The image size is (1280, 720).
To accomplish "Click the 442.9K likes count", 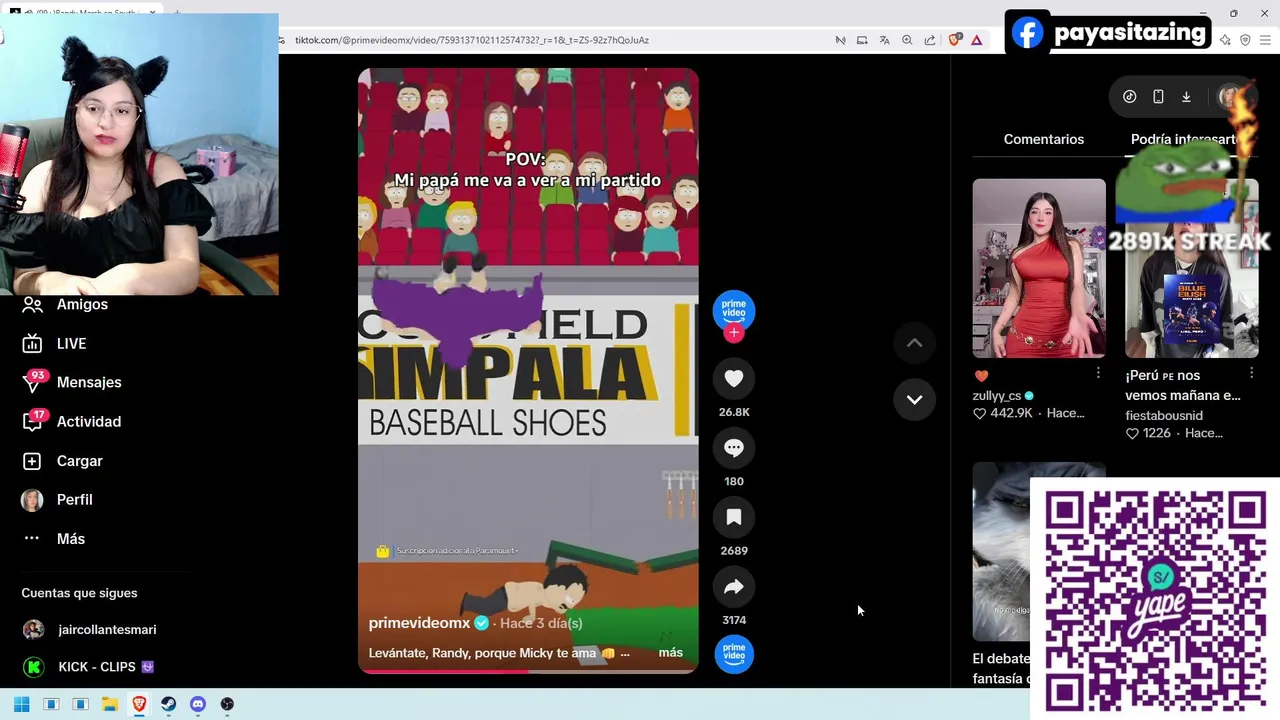I will (x=1010, y=413).
